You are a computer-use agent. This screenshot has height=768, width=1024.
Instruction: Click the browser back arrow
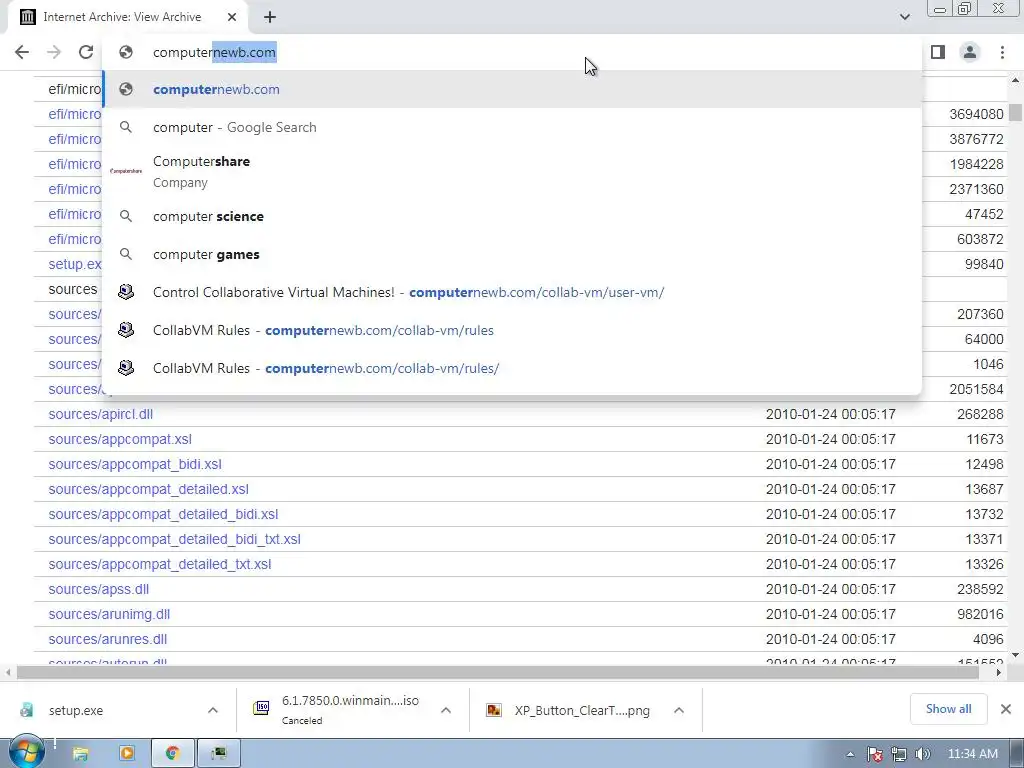point(22,52)
